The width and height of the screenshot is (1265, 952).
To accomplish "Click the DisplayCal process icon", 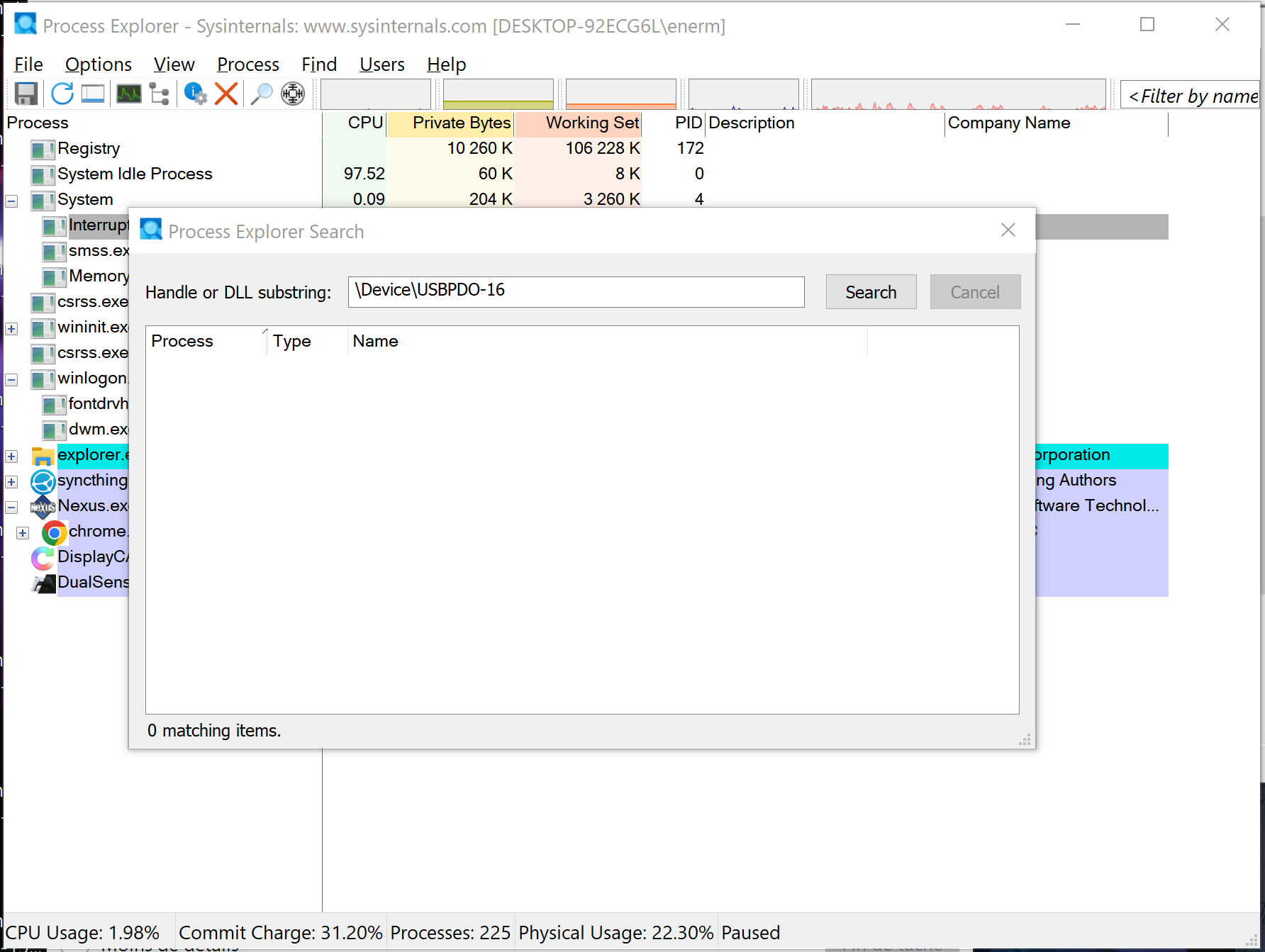I will 43,558.
